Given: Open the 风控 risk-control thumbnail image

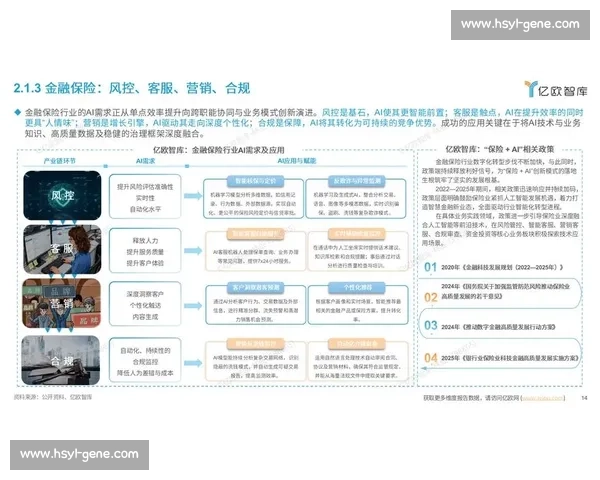Looking at the screenshot, I should [62, 195].
